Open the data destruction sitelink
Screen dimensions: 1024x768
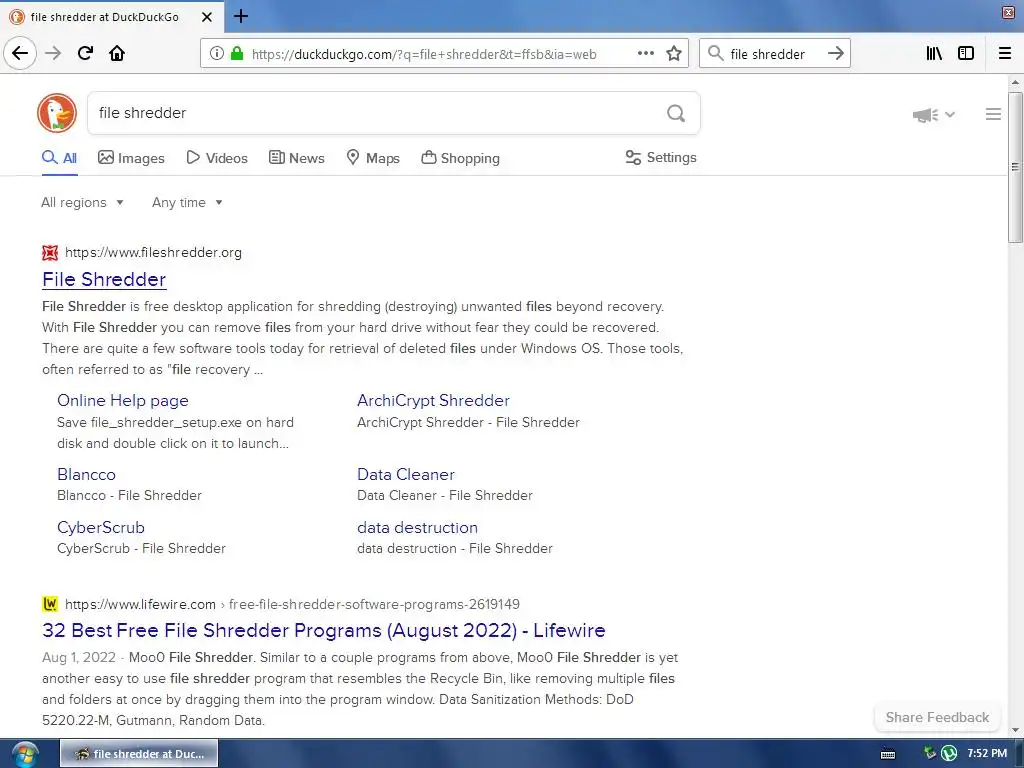(x=417, y=527)
